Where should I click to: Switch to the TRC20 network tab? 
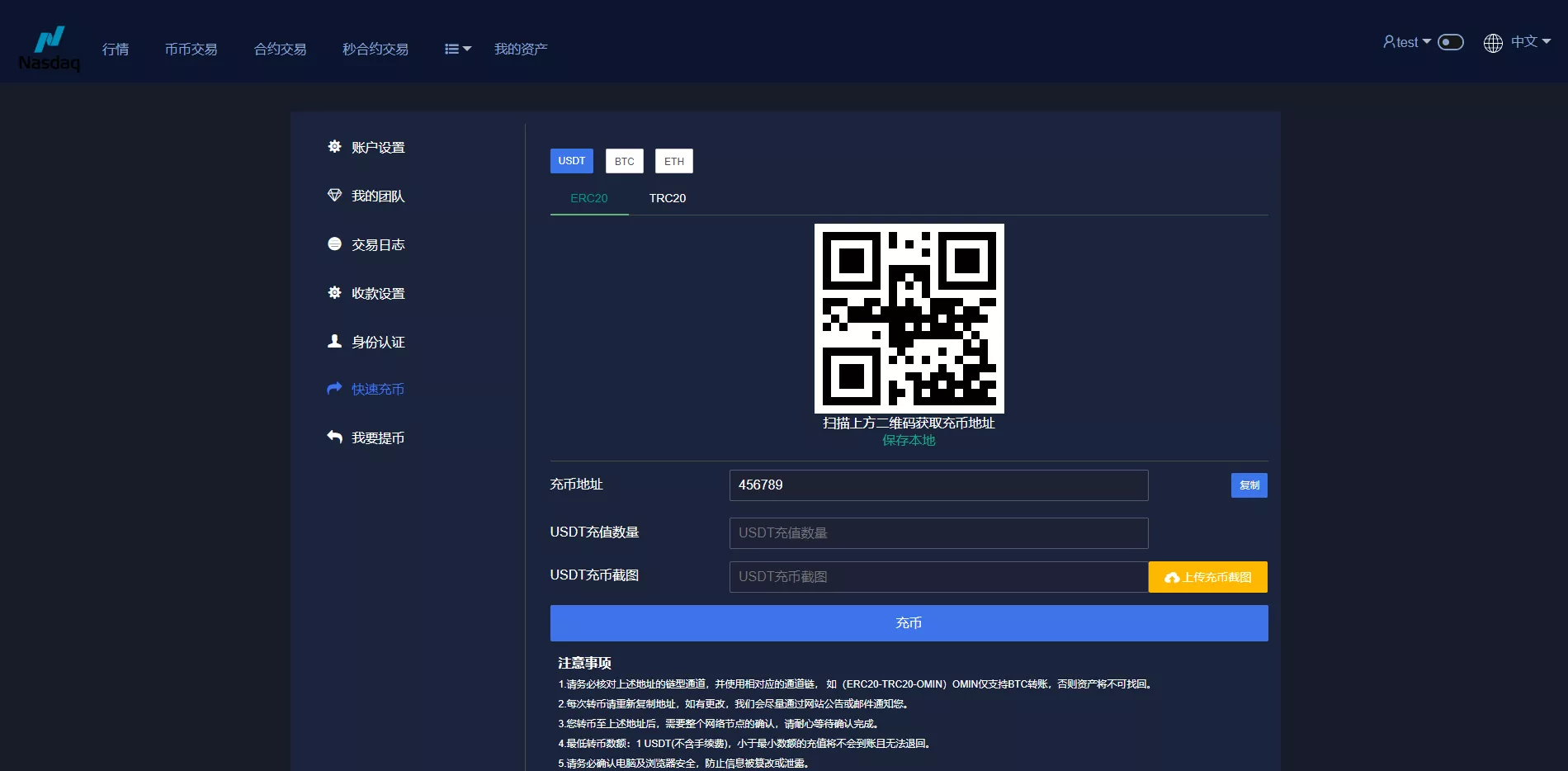tap(667, 198)
